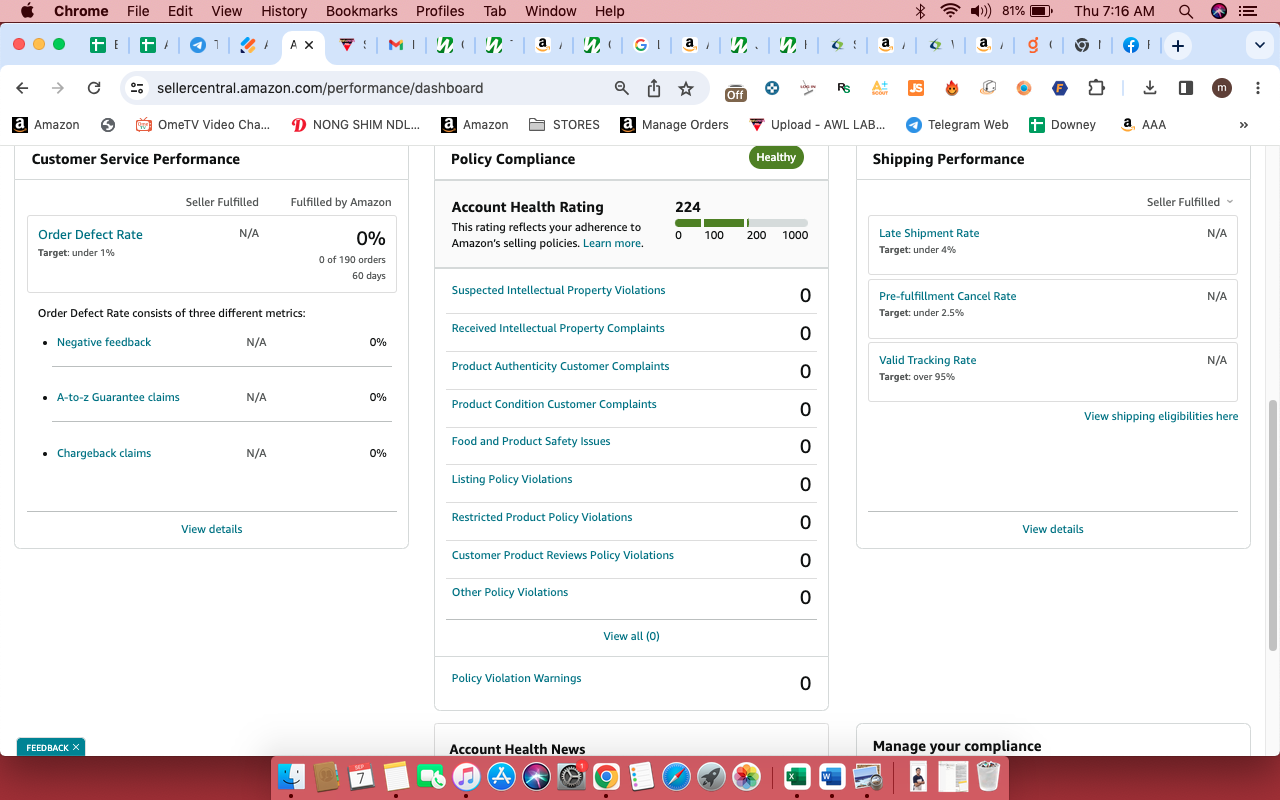The image size is (1280, 800).
Task: Open the tab search chevron dropdown
Action: [x=1259, y=46]
